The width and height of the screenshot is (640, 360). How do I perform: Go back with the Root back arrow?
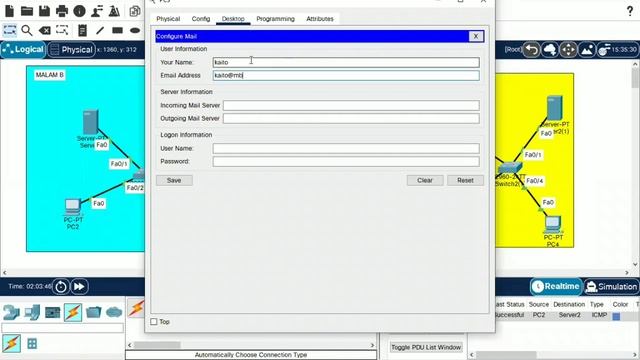(531, 50)
